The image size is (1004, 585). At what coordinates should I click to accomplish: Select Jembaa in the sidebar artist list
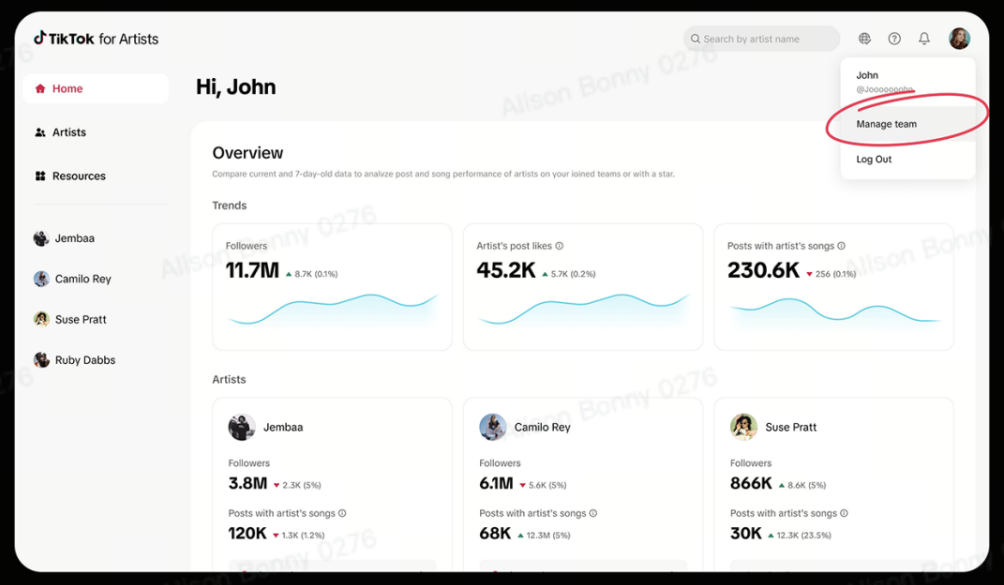pyautogui.click(x=74, y=239)
